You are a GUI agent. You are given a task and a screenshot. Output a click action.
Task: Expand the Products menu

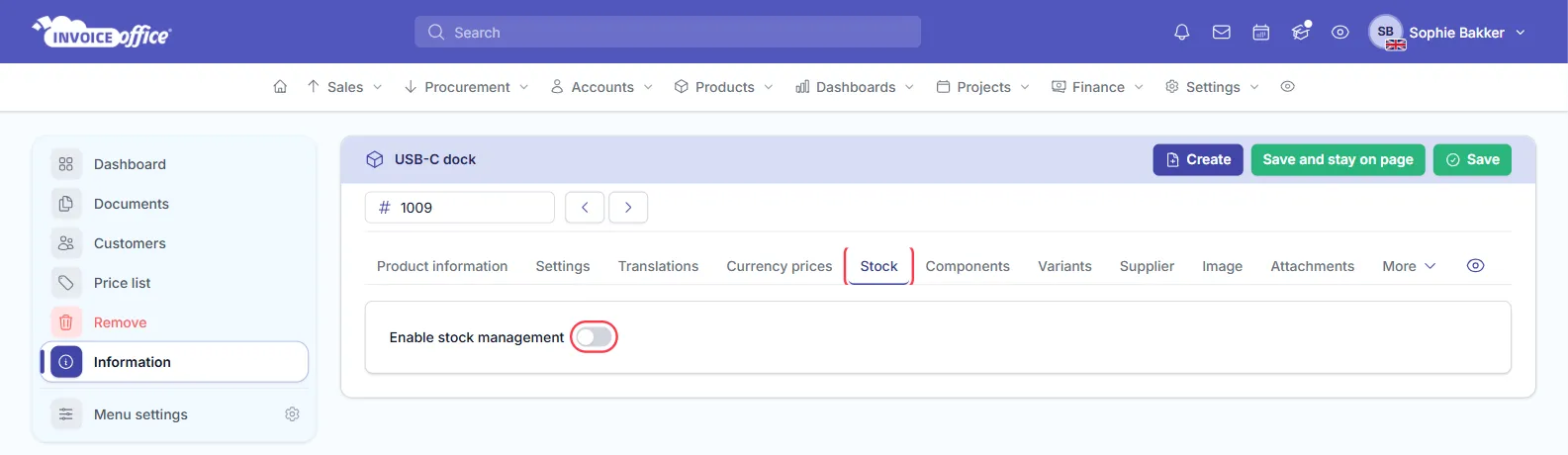723,87
